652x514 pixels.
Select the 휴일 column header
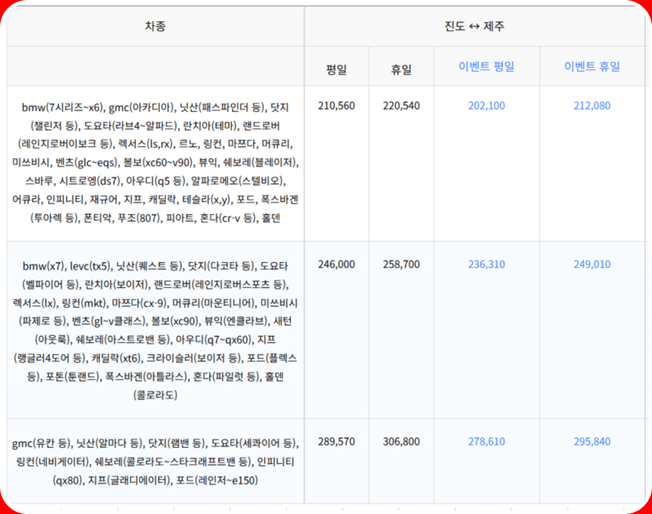point(401,69)
